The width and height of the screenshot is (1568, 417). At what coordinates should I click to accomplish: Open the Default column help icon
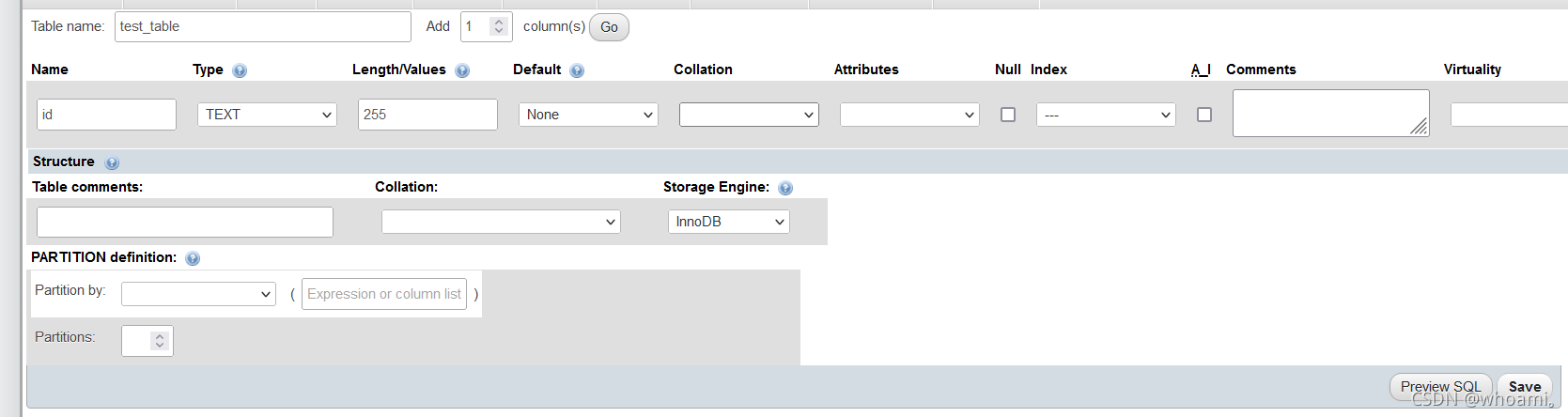[577, 70]
